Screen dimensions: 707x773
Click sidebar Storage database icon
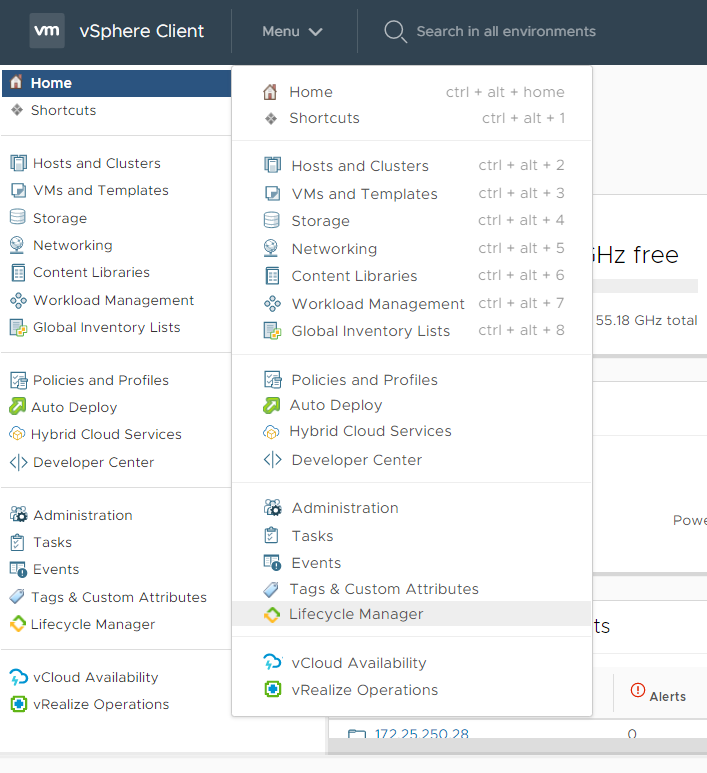[x=18, y=217]
